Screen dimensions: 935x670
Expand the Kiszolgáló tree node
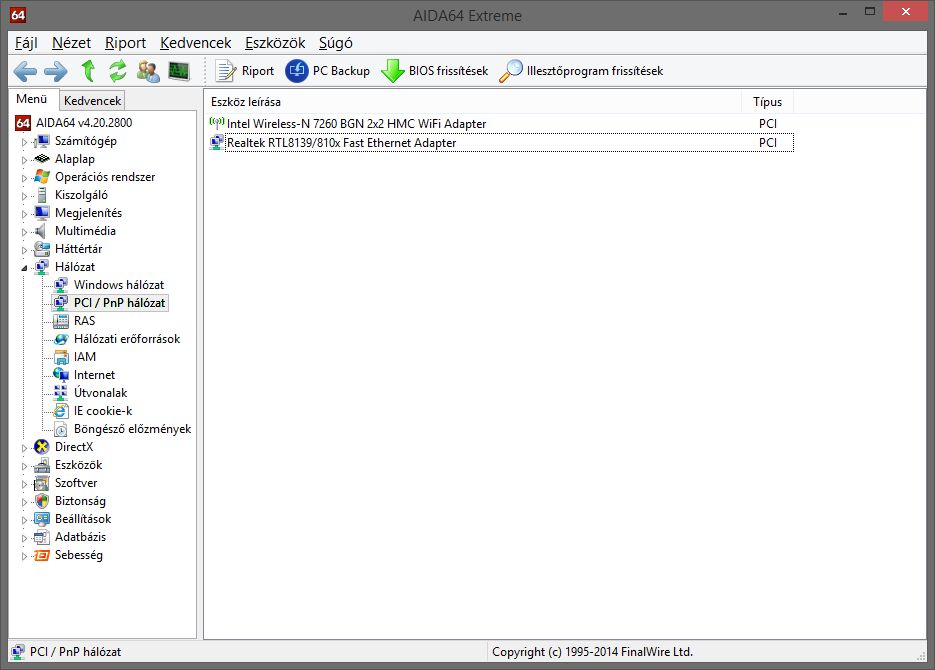[x=24, y=196]
